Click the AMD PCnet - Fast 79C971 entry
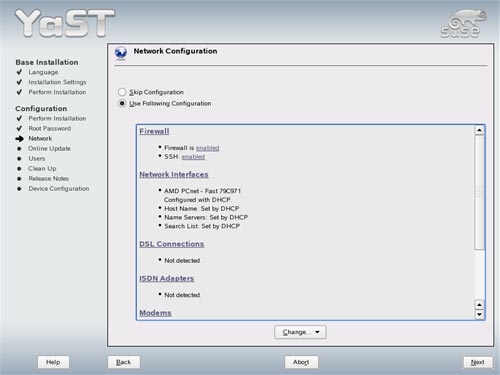The image size is (500, 375). (202, 191)
